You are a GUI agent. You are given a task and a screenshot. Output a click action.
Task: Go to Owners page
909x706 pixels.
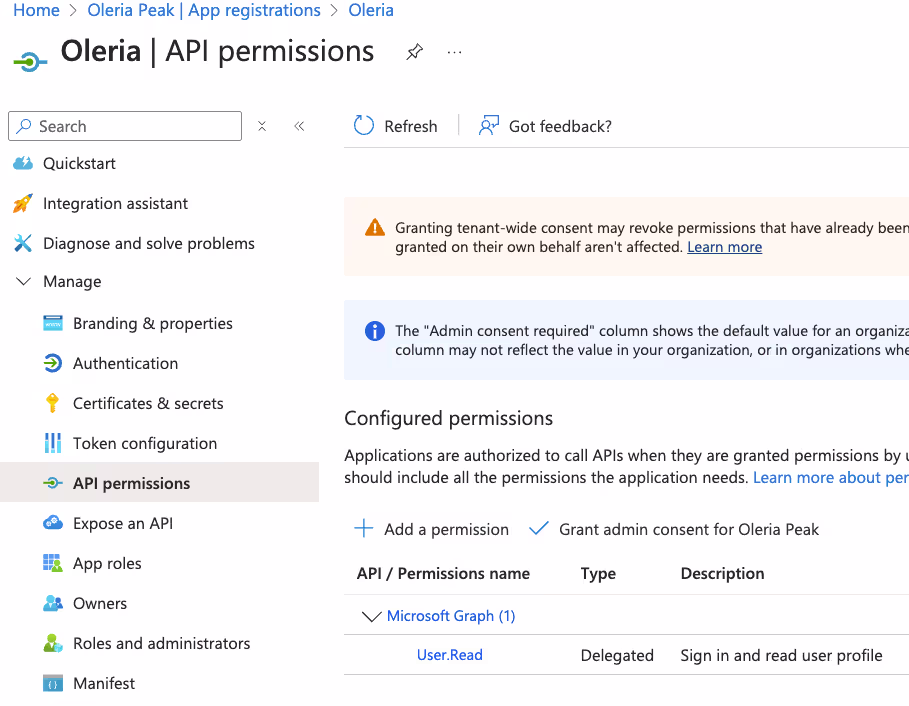(x=100, y=603)
